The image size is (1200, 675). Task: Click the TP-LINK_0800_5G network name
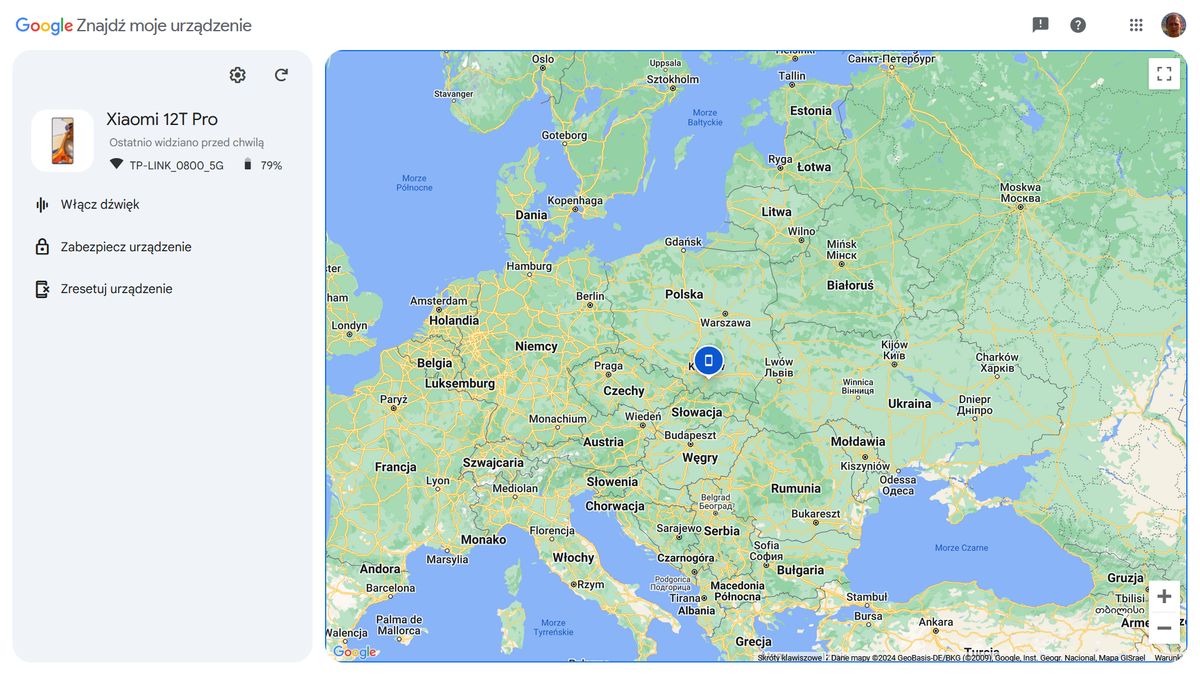177,166
